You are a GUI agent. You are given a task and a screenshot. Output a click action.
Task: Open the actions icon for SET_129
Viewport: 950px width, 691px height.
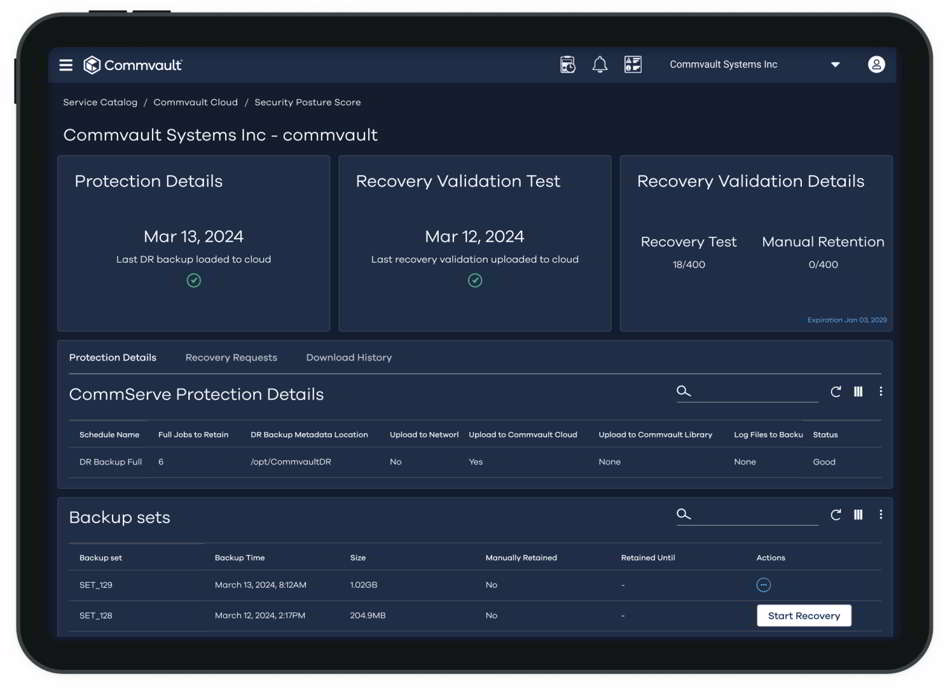tap(763, 585)
